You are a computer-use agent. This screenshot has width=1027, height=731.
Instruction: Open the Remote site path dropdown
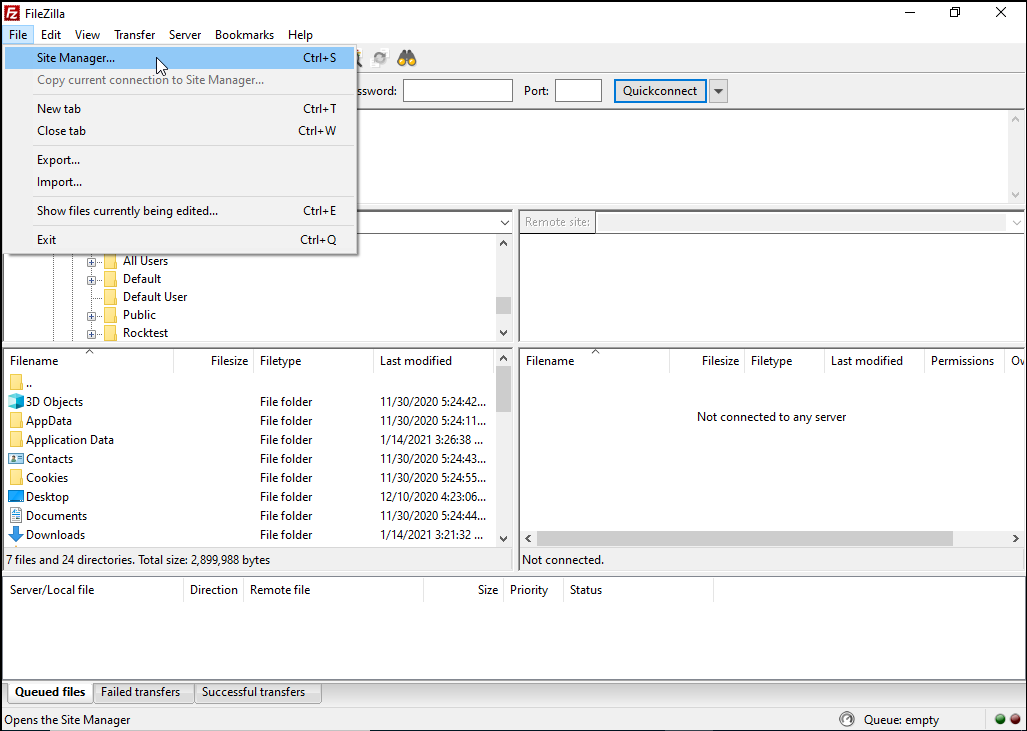[1016, 223]
